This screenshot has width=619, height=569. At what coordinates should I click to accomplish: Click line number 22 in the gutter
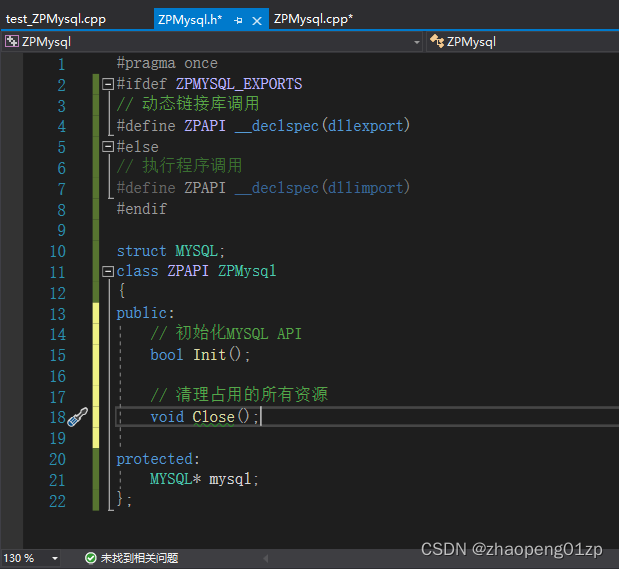click(58, 501)
